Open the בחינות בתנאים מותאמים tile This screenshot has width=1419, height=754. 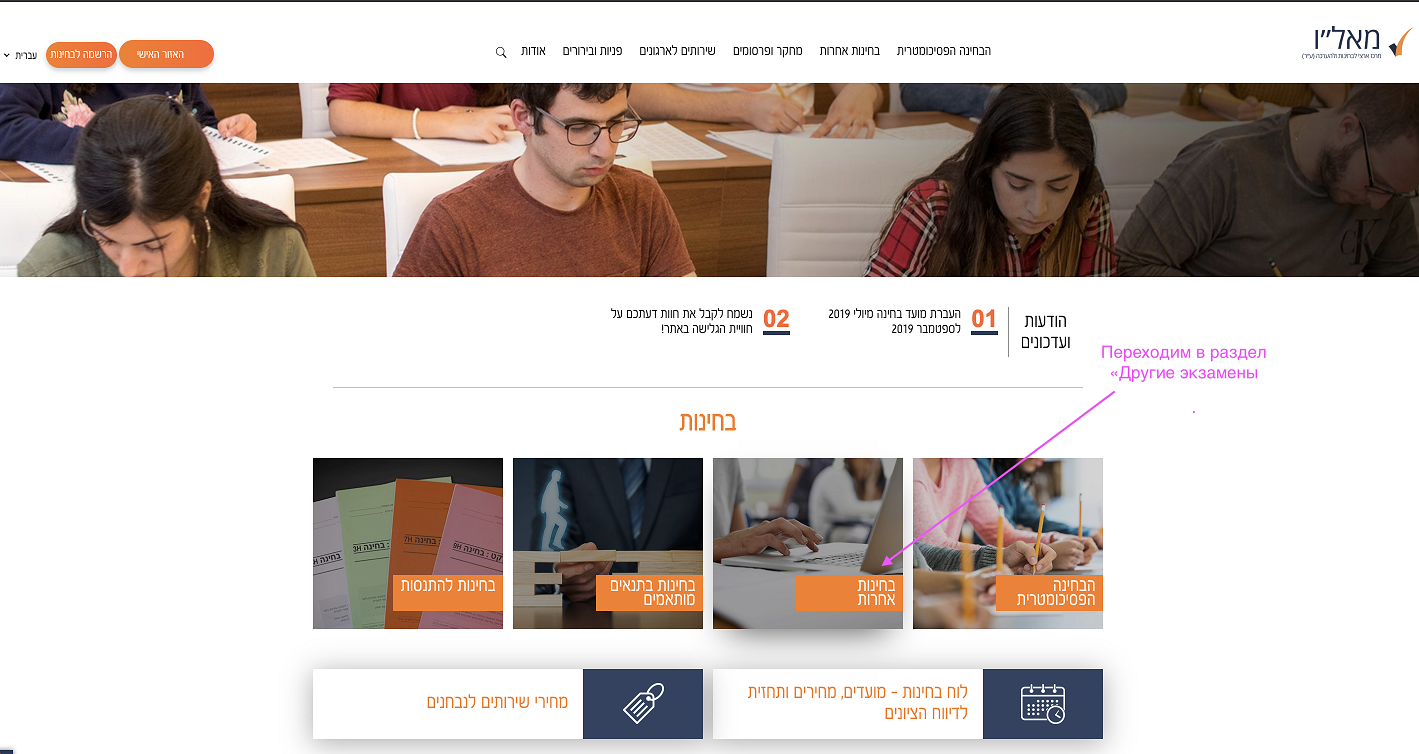click(608, 543)
